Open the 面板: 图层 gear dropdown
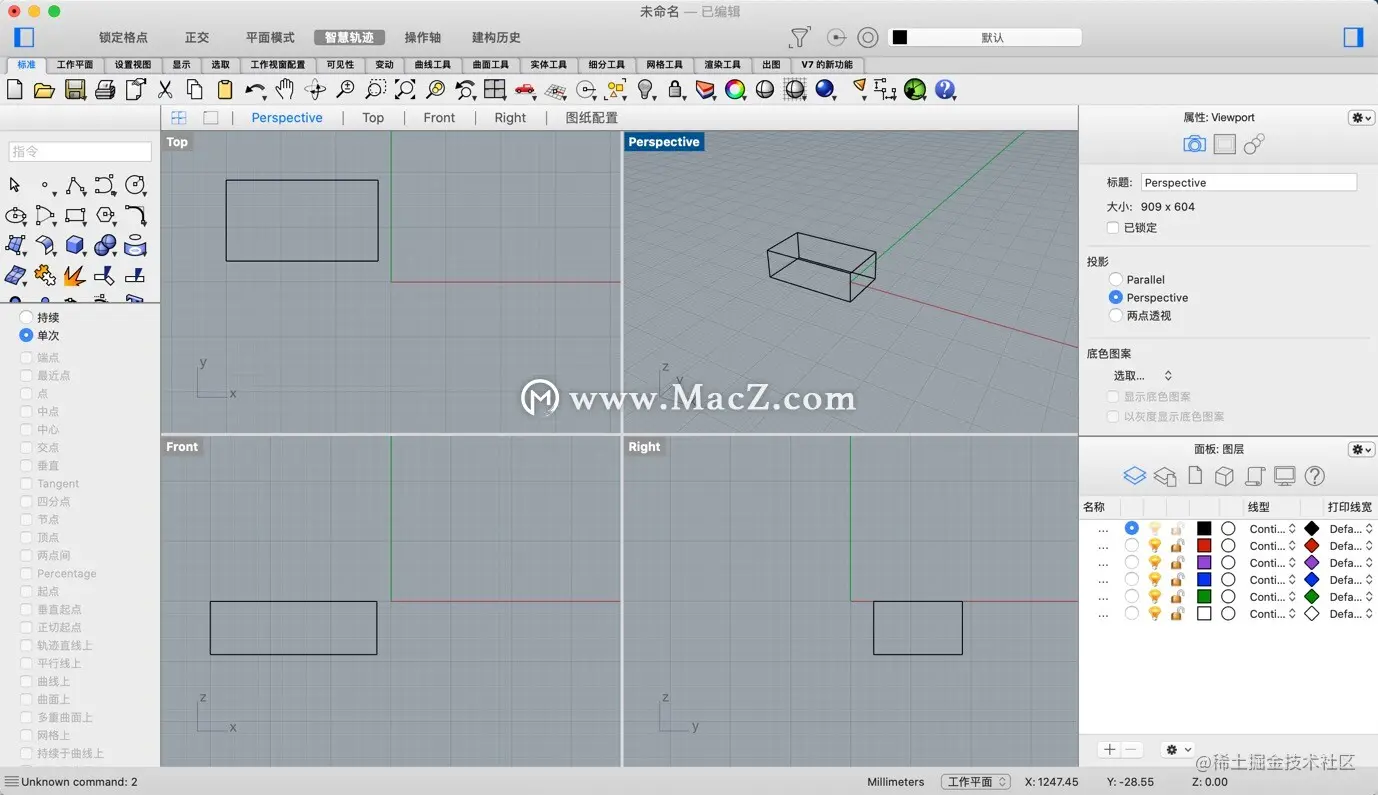 [x=1362, y=450]
